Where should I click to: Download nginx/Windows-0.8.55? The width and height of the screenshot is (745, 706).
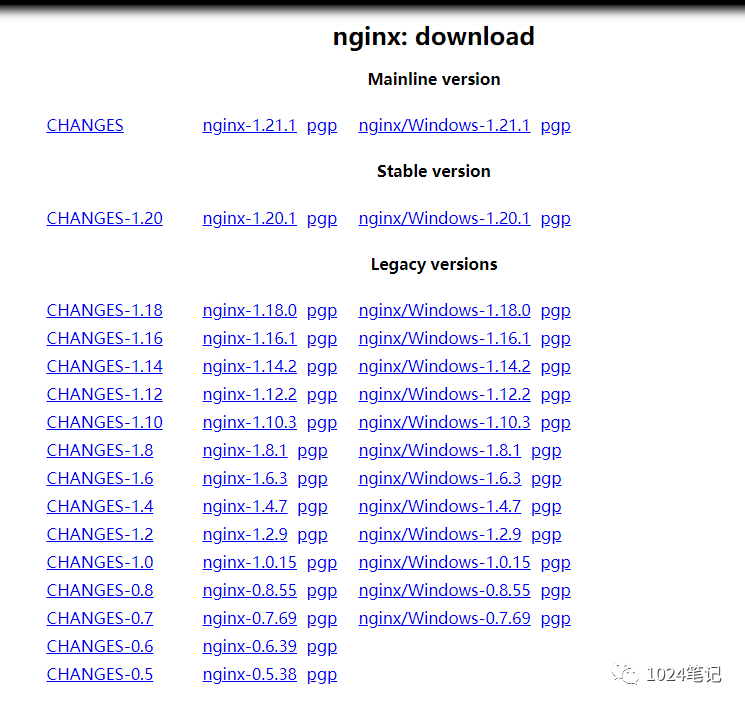pyautogui.click(x=444, y=591)
